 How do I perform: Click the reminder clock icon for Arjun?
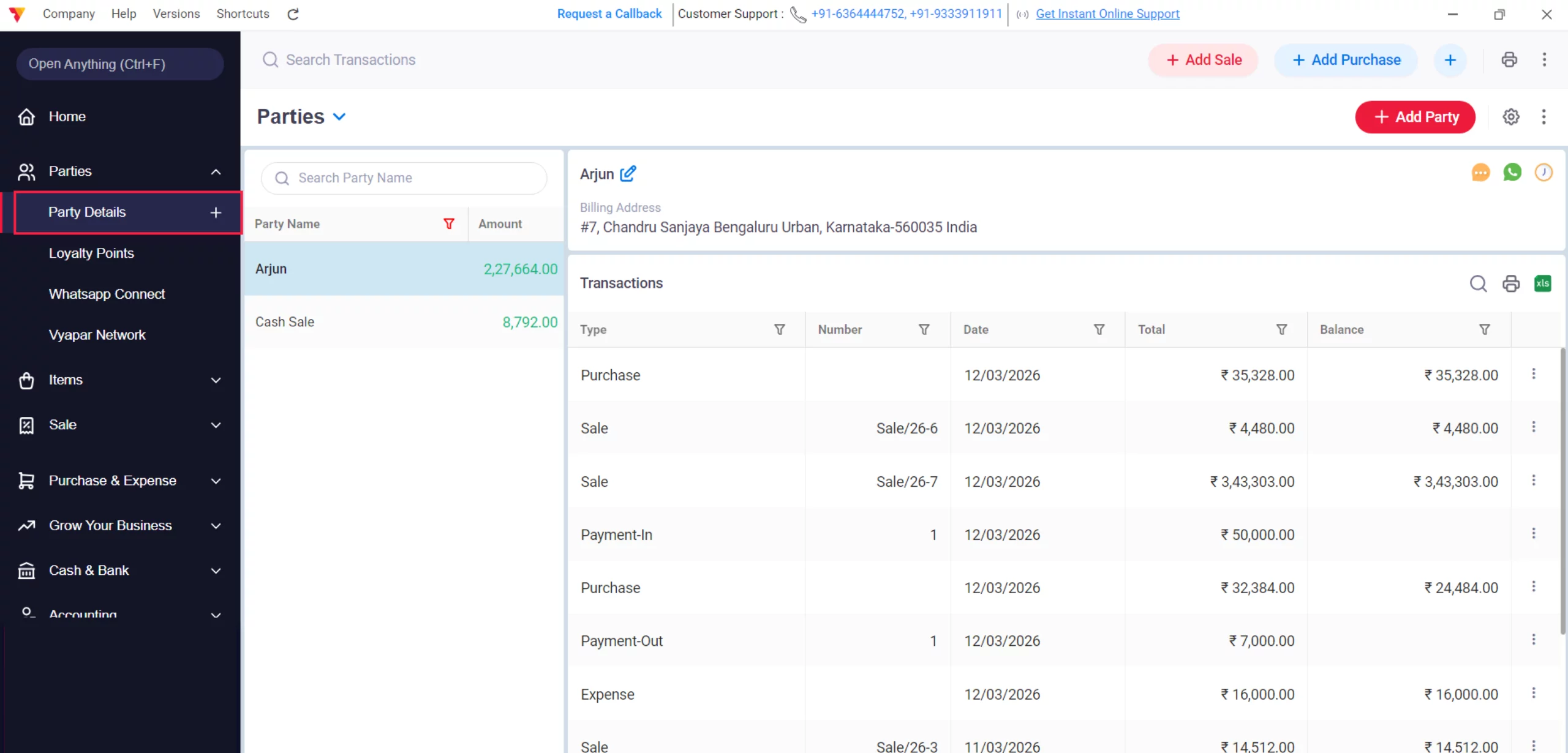point(1543,173)
